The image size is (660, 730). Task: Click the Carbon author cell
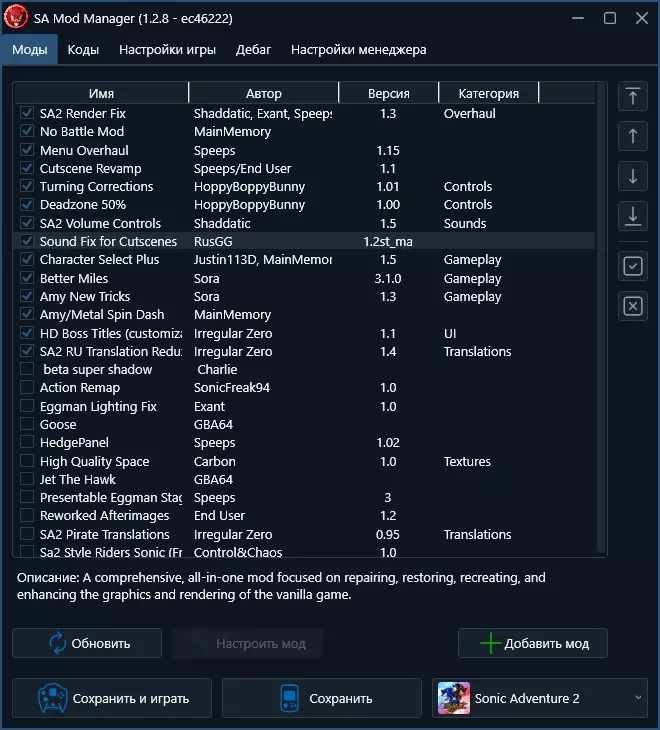(x=215, y=461)
